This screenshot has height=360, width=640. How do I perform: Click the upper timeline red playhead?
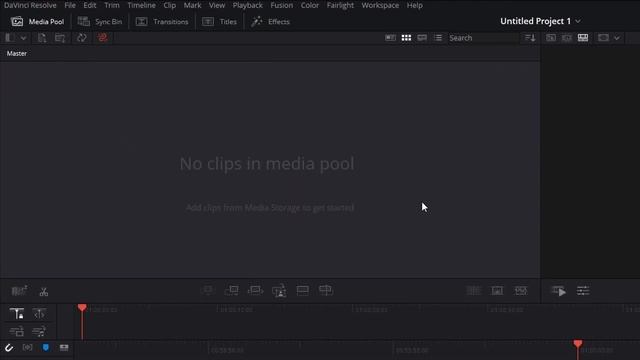pos(82,308)
